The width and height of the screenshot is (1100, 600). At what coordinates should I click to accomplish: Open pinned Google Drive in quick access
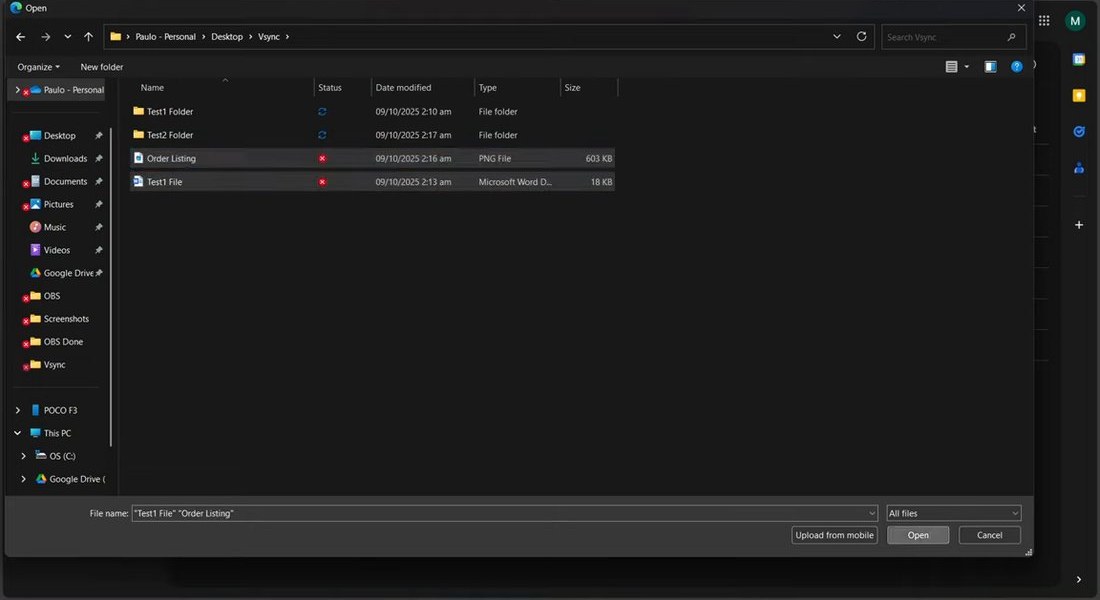pyautogui.click(x=68, y=273)
